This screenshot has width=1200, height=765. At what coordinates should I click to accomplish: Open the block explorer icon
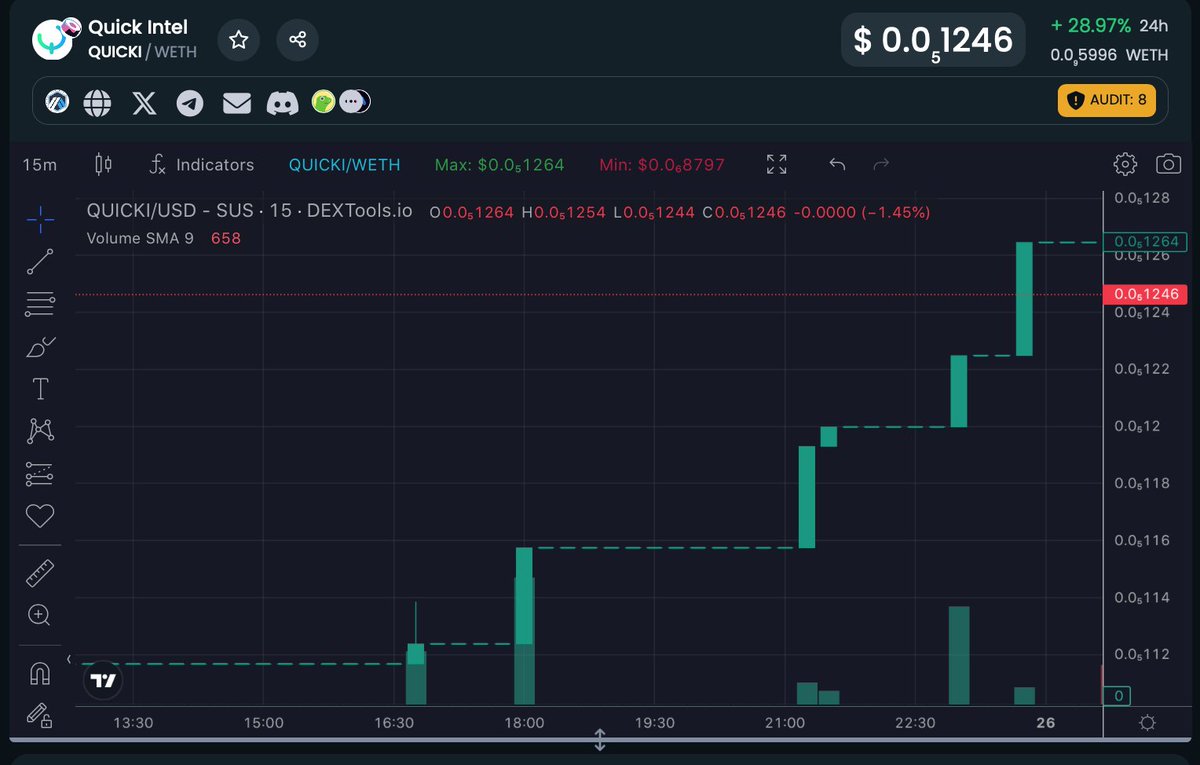pos(57,101)
